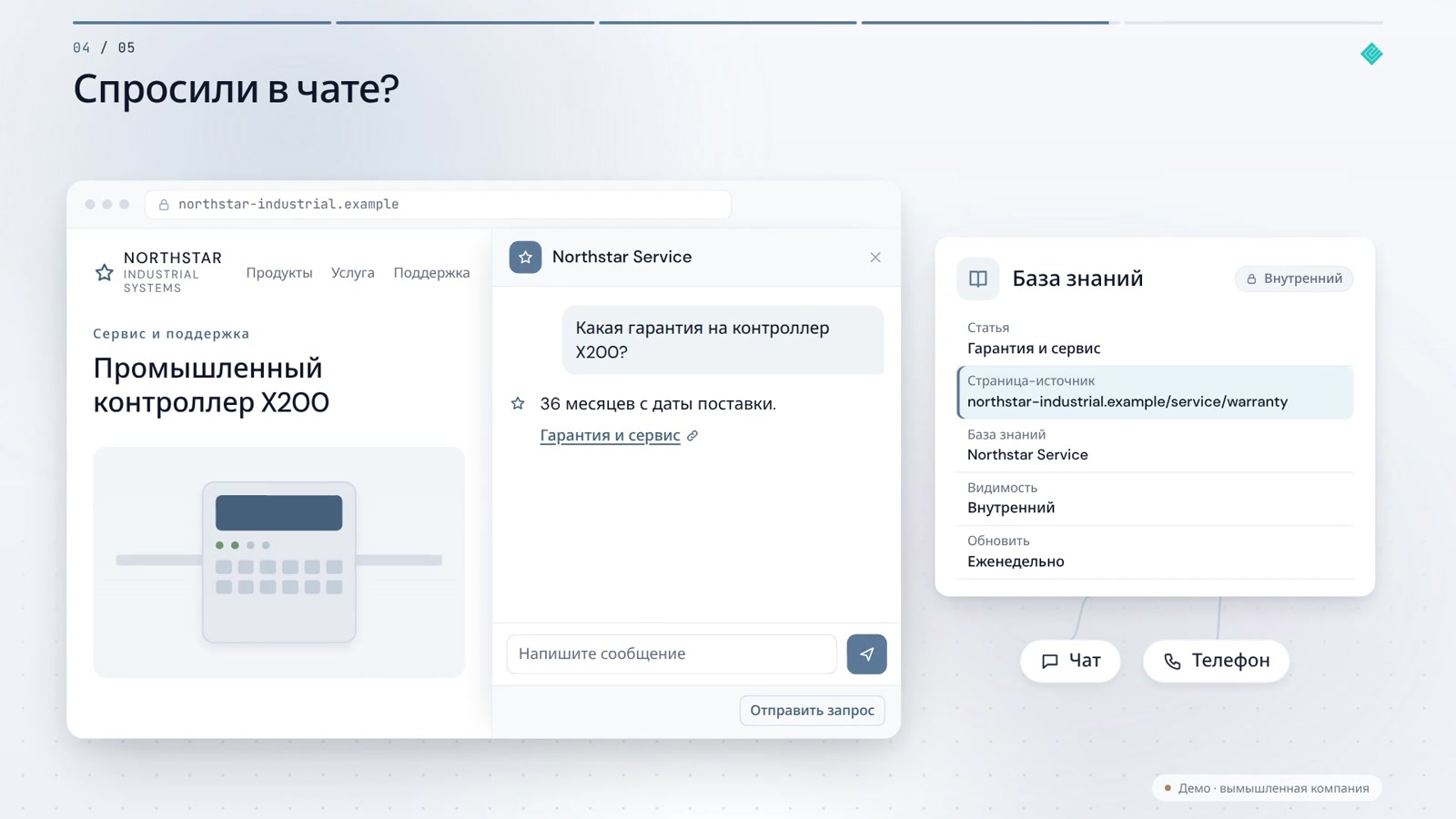Click the X200 controller product image
Viewport: 1456px width, 819px height.
(279, 562)
